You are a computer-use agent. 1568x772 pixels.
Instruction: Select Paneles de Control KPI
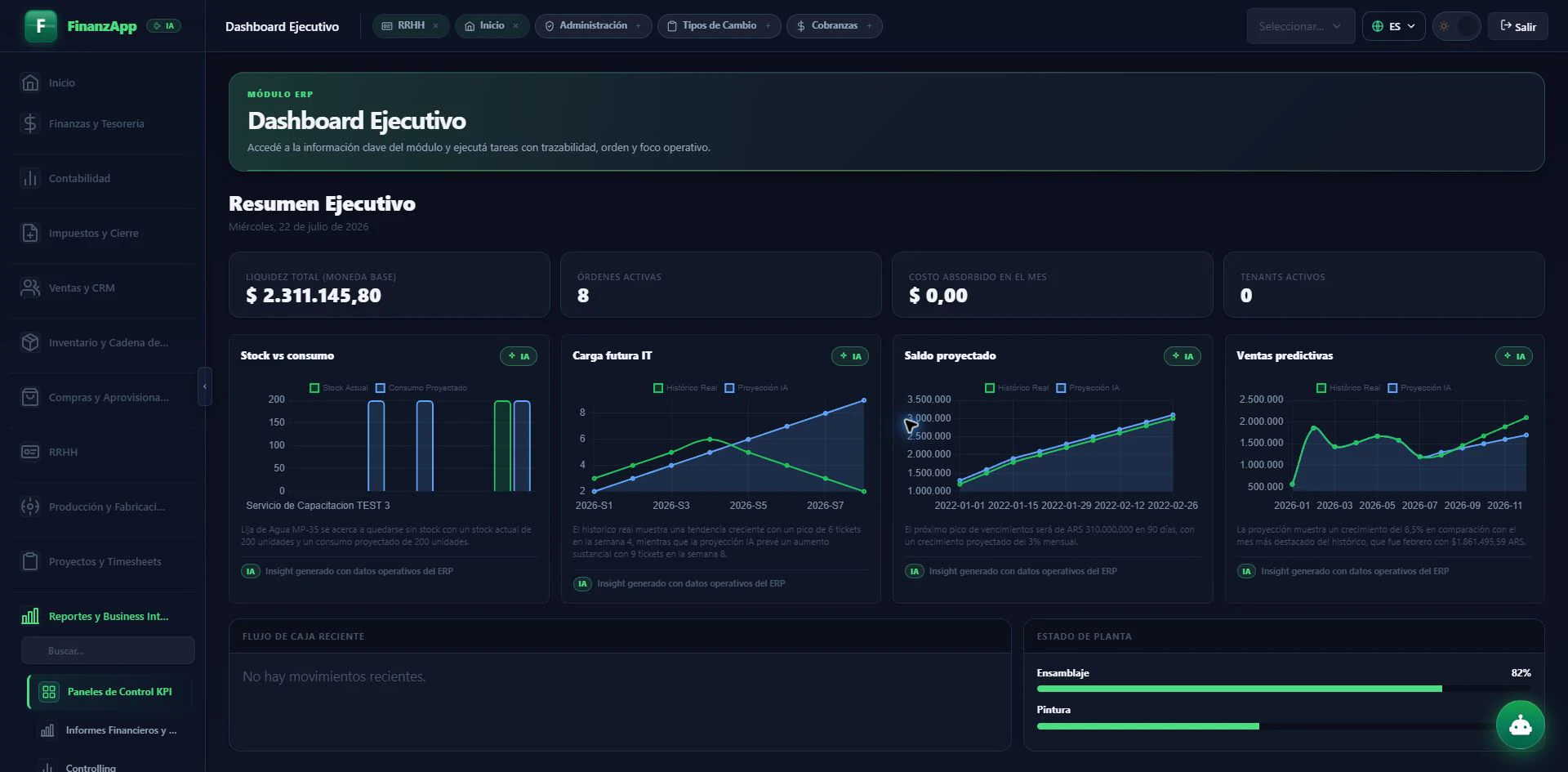pos(111,692)
